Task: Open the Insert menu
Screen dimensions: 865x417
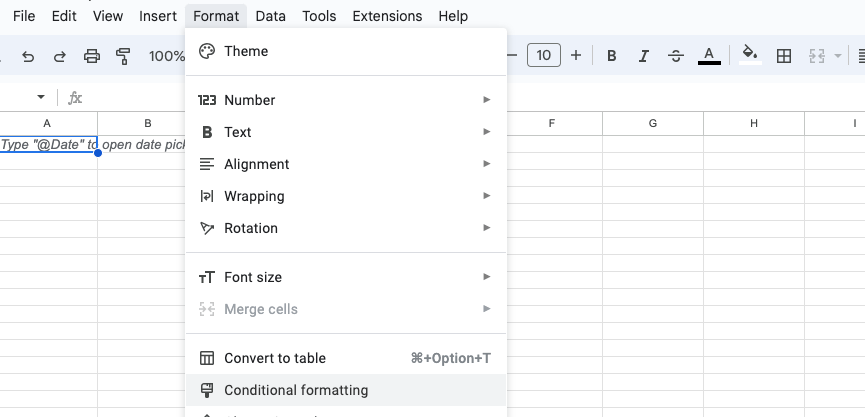Action: pos(158,16)
